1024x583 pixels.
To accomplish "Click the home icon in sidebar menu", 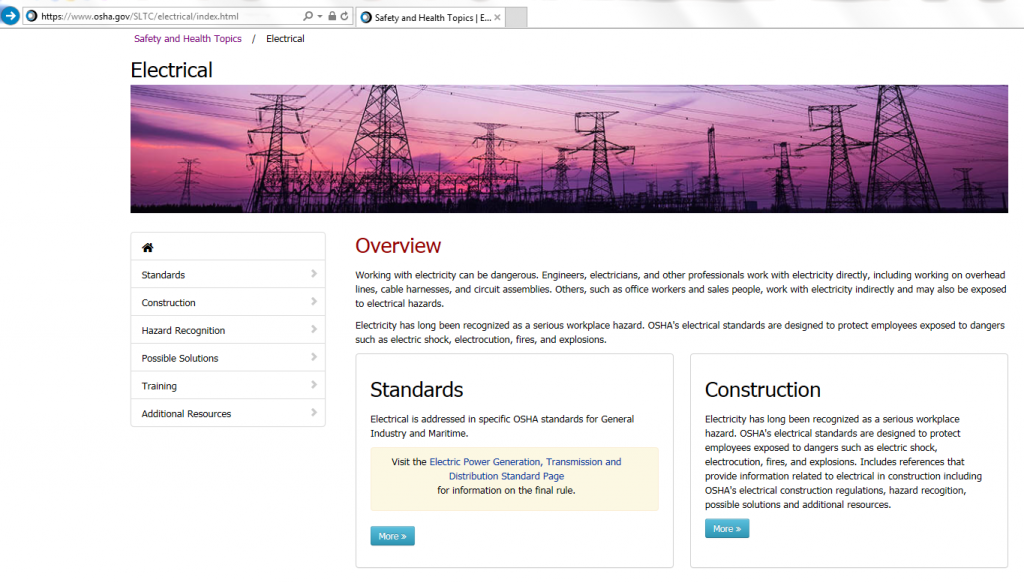I will (148, 247).
